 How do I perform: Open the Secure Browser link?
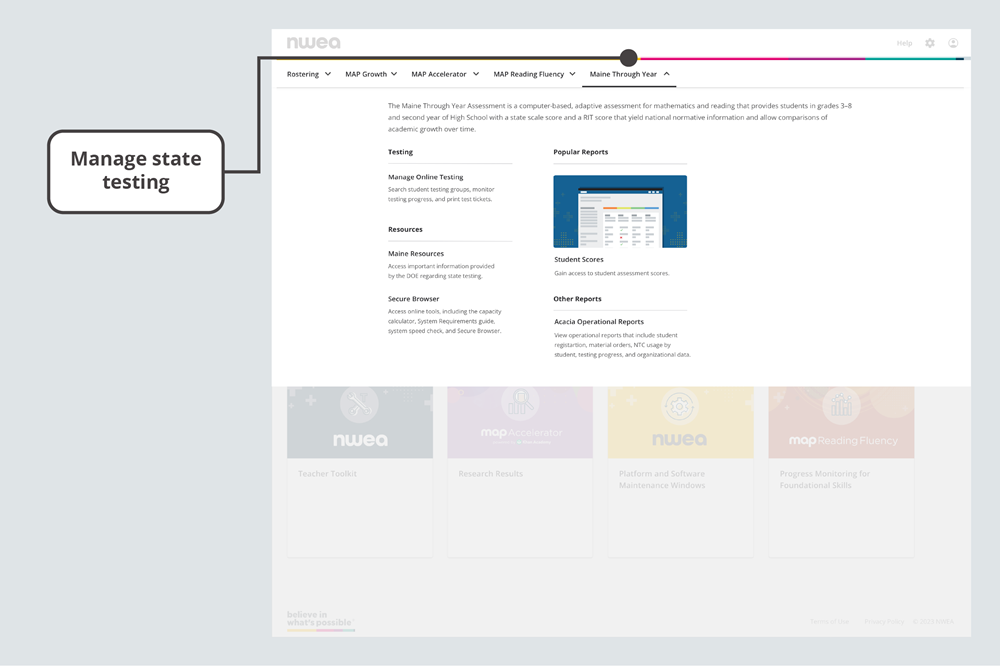[413, 299]
